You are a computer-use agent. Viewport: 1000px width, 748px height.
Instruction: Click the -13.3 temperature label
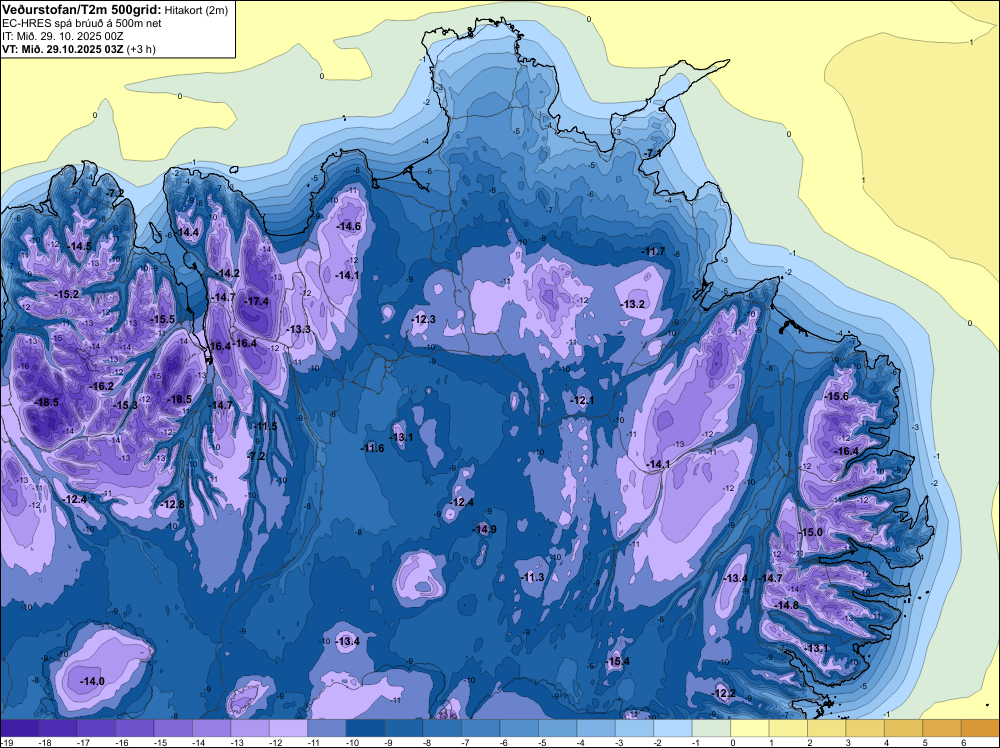point(299,329)
